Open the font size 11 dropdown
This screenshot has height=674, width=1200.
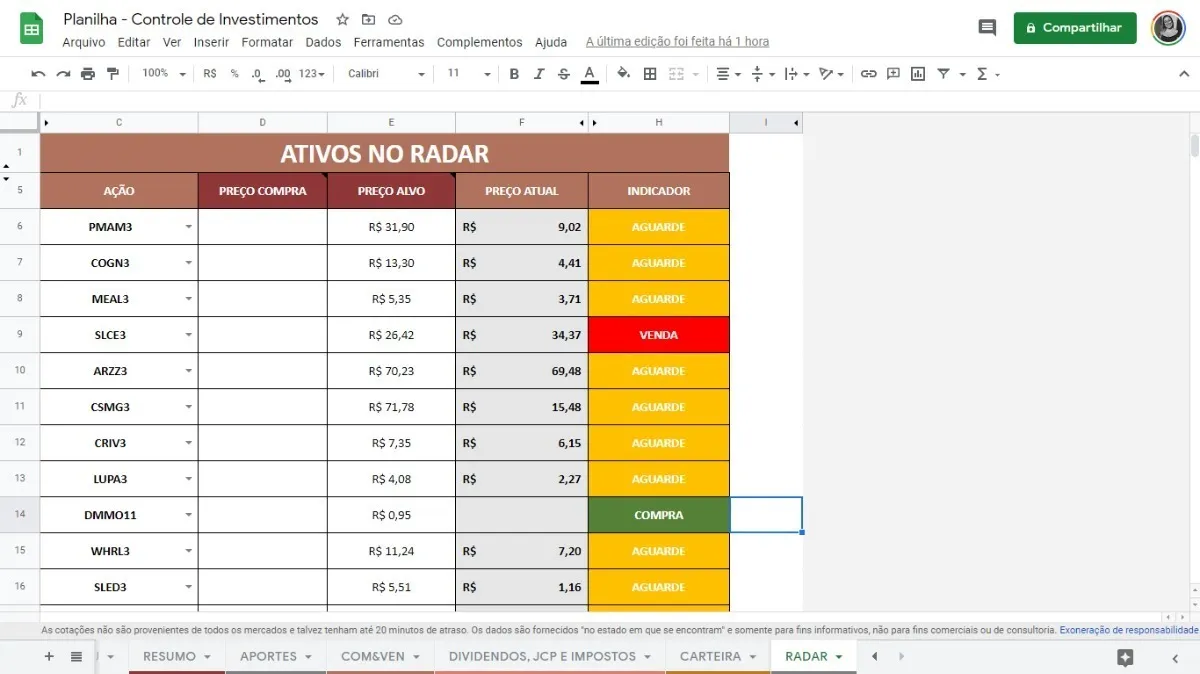coord(469,74)
